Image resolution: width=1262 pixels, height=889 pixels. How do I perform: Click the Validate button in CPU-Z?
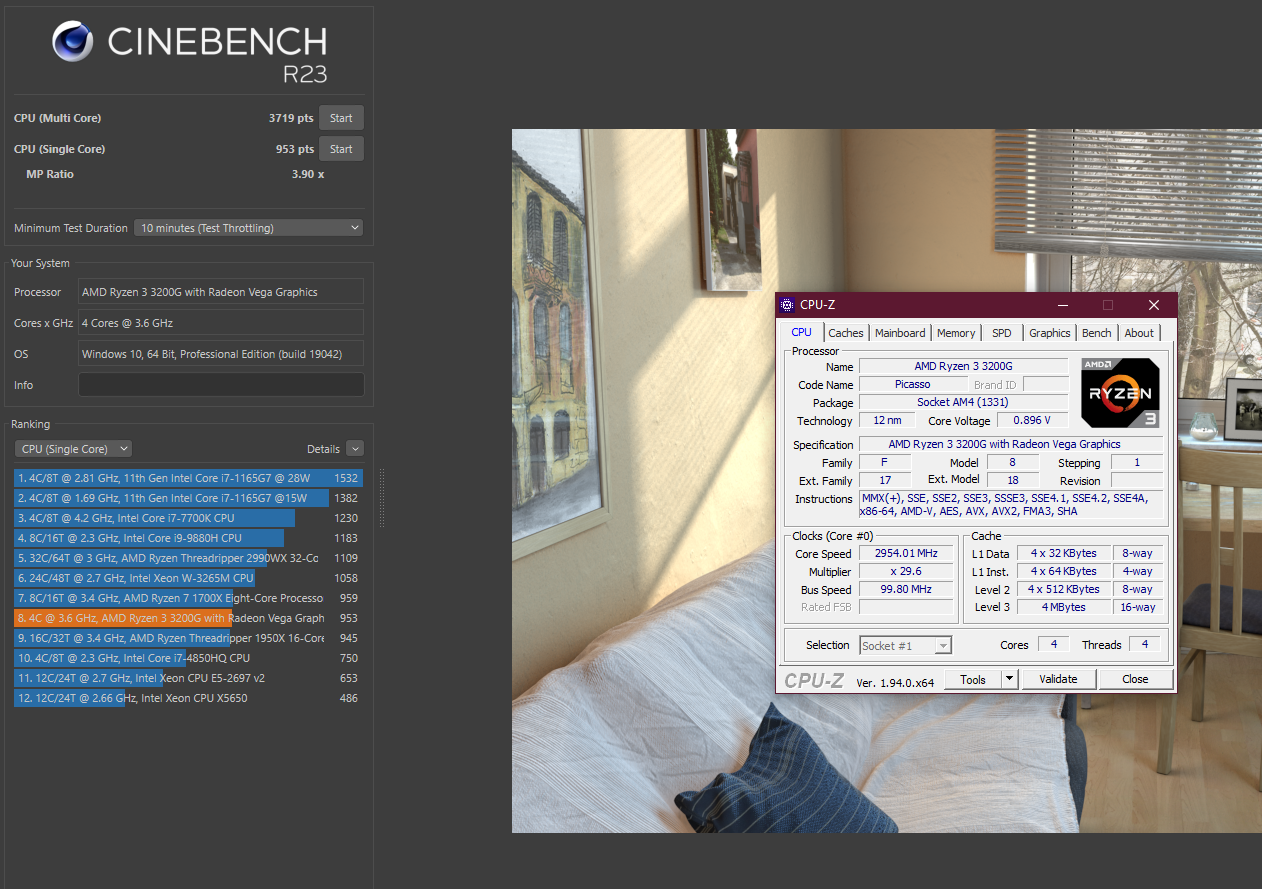[1058, 679]
